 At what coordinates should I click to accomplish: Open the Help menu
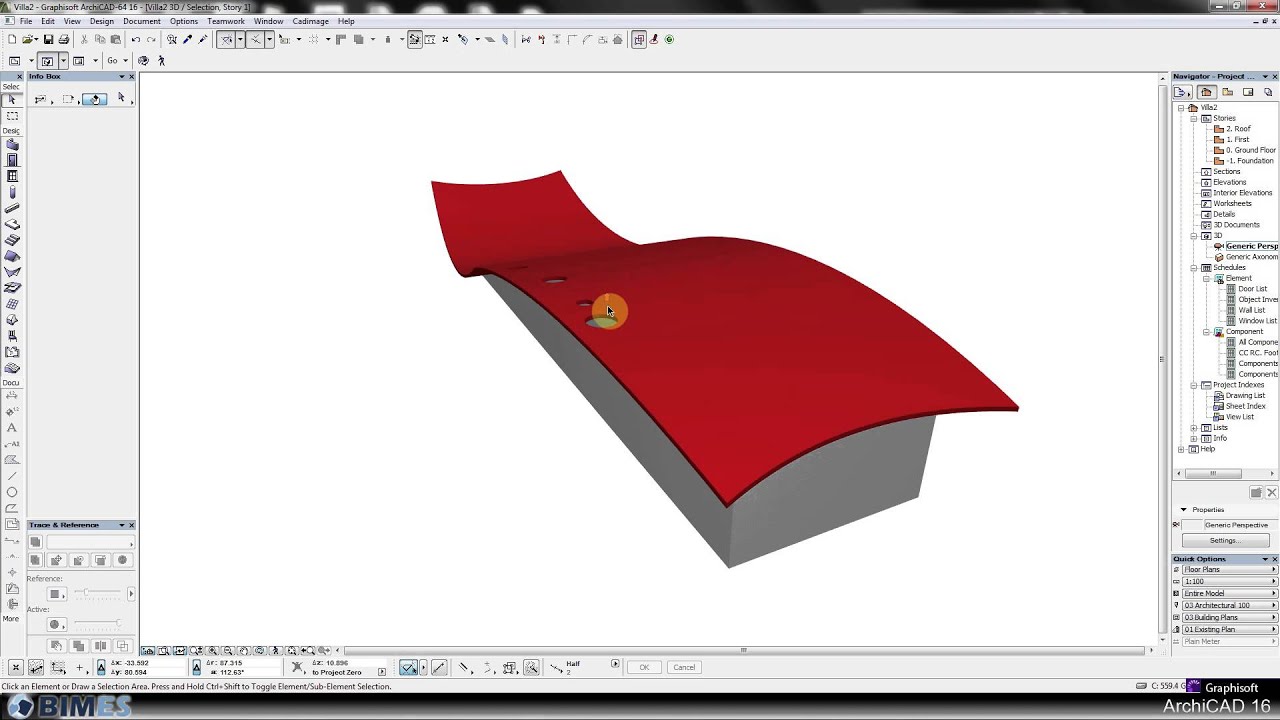(346, 21)
